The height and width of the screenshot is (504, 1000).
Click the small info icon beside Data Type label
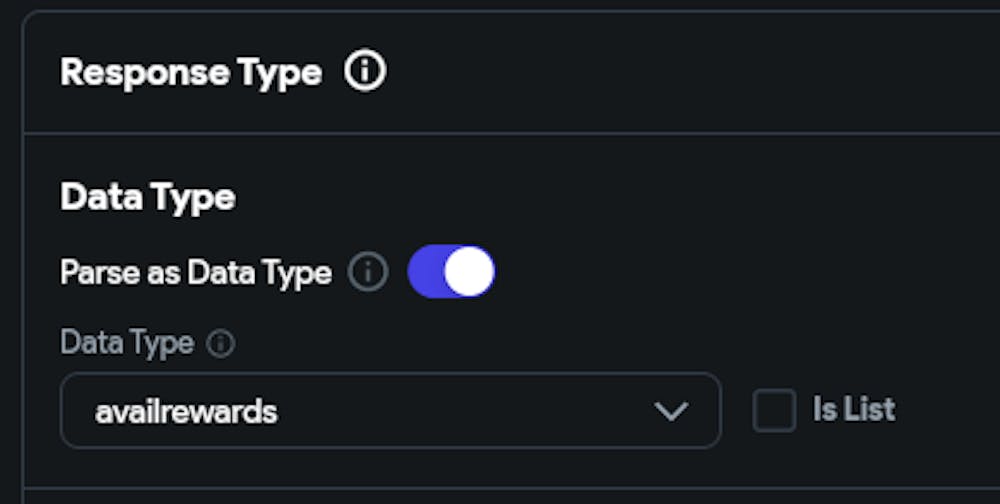point(220,344)
